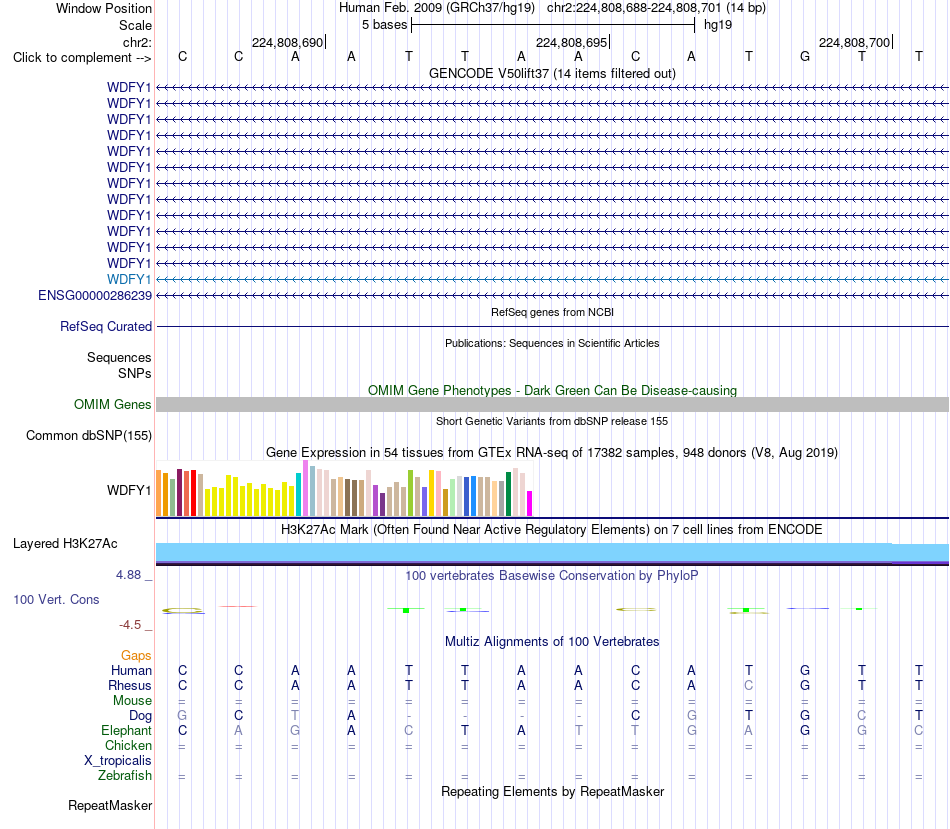The width and height of the screenshot is (950, 829).
Task: Click the Common dbSNP(155) label
Action: pyautogui.click(x=89, y=436)
